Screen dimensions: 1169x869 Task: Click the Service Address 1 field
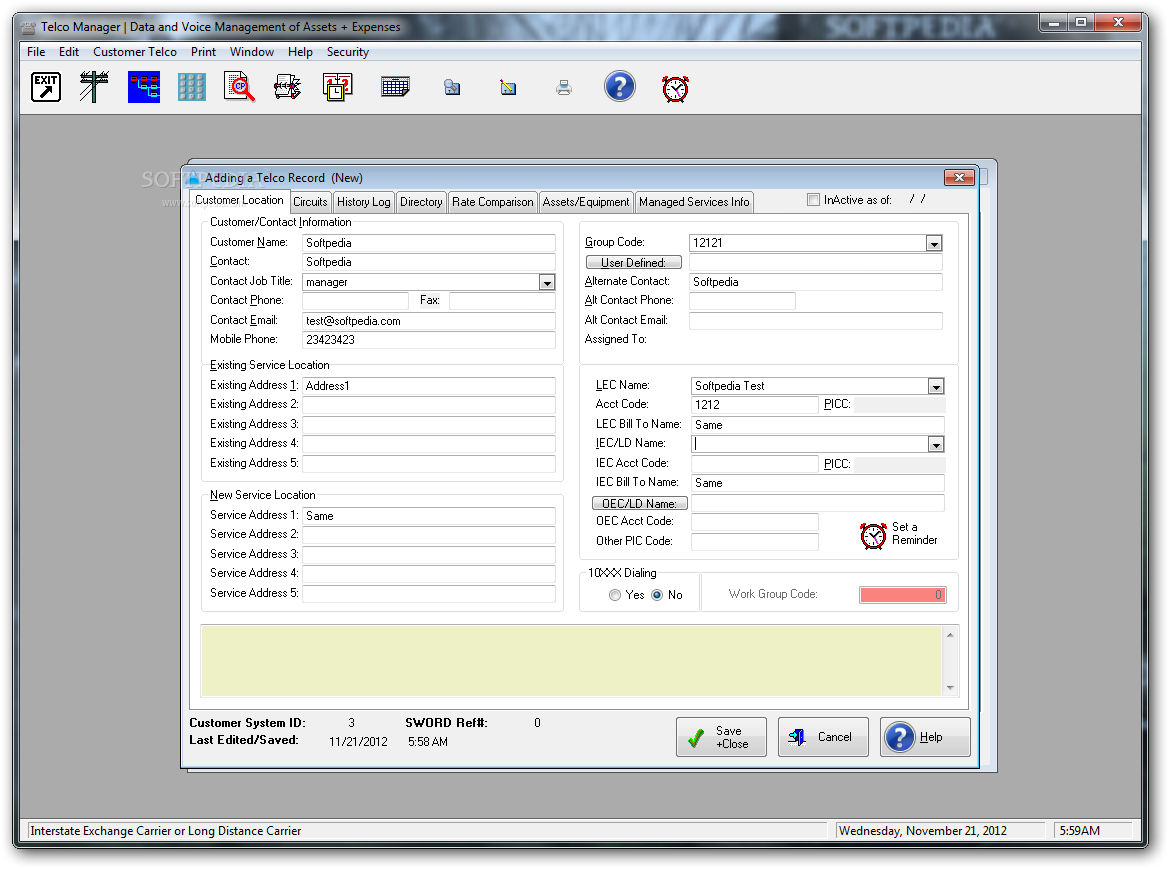(429, 516)
